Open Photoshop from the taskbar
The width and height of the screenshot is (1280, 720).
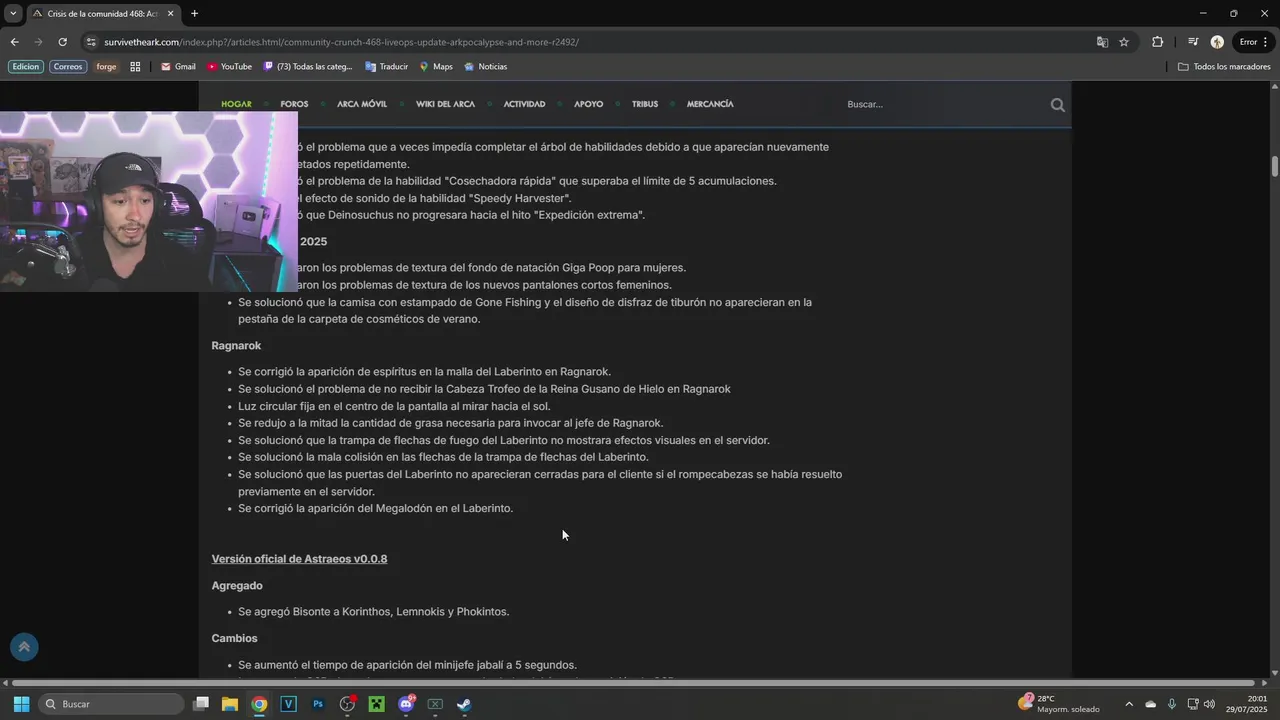tap(318, 704)
